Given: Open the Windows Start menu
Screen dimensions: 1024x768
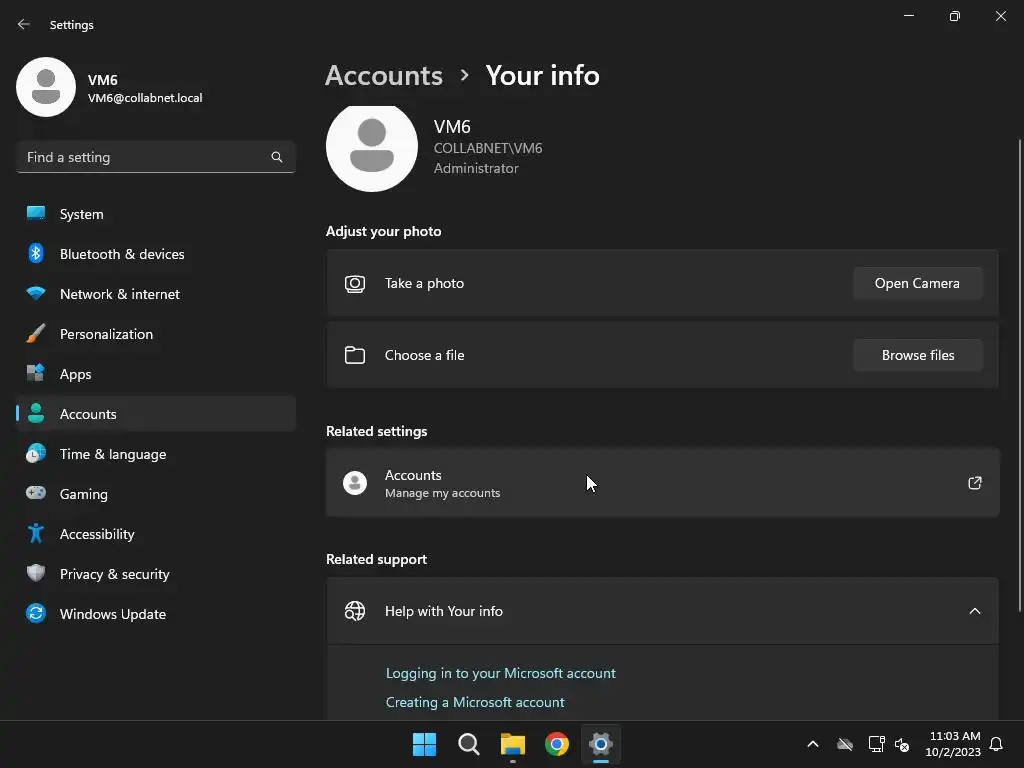Looking at the screenshot, I should point(424,744).
